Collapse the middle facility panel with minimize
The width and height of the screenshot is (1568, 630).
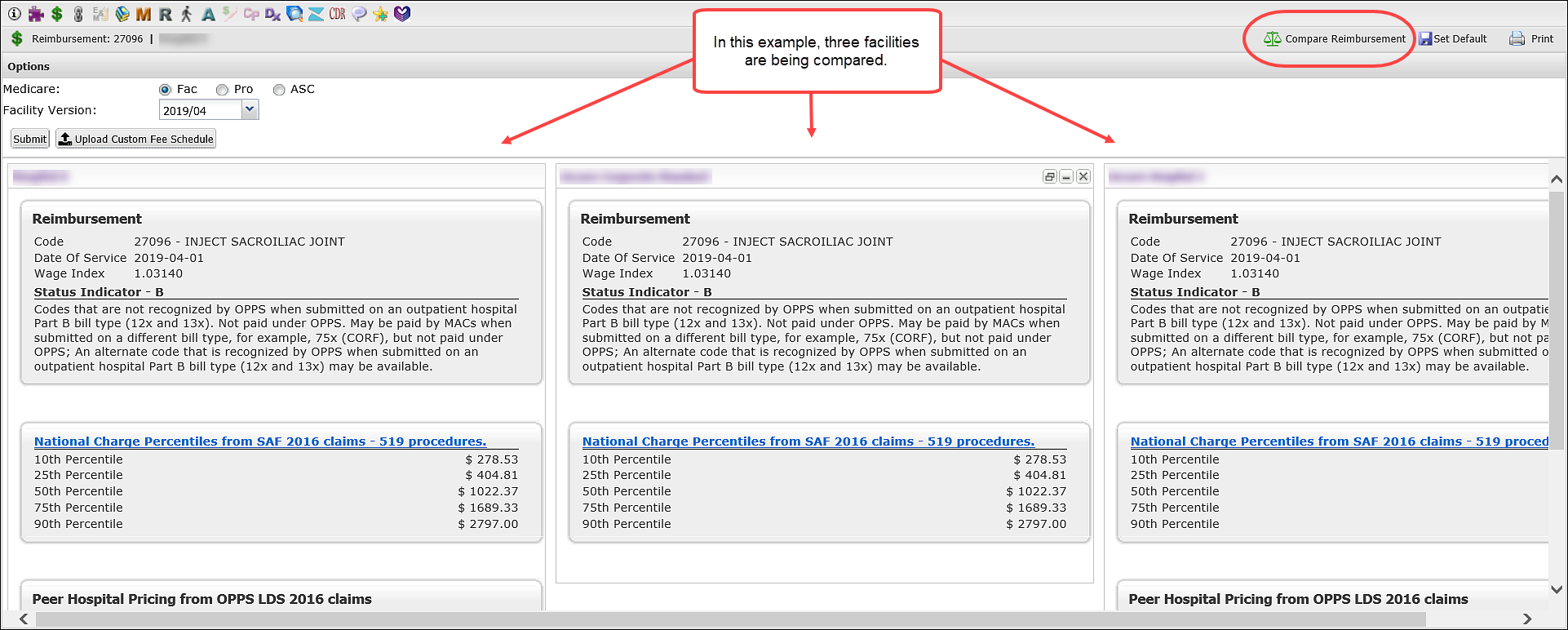point(1066,176)
